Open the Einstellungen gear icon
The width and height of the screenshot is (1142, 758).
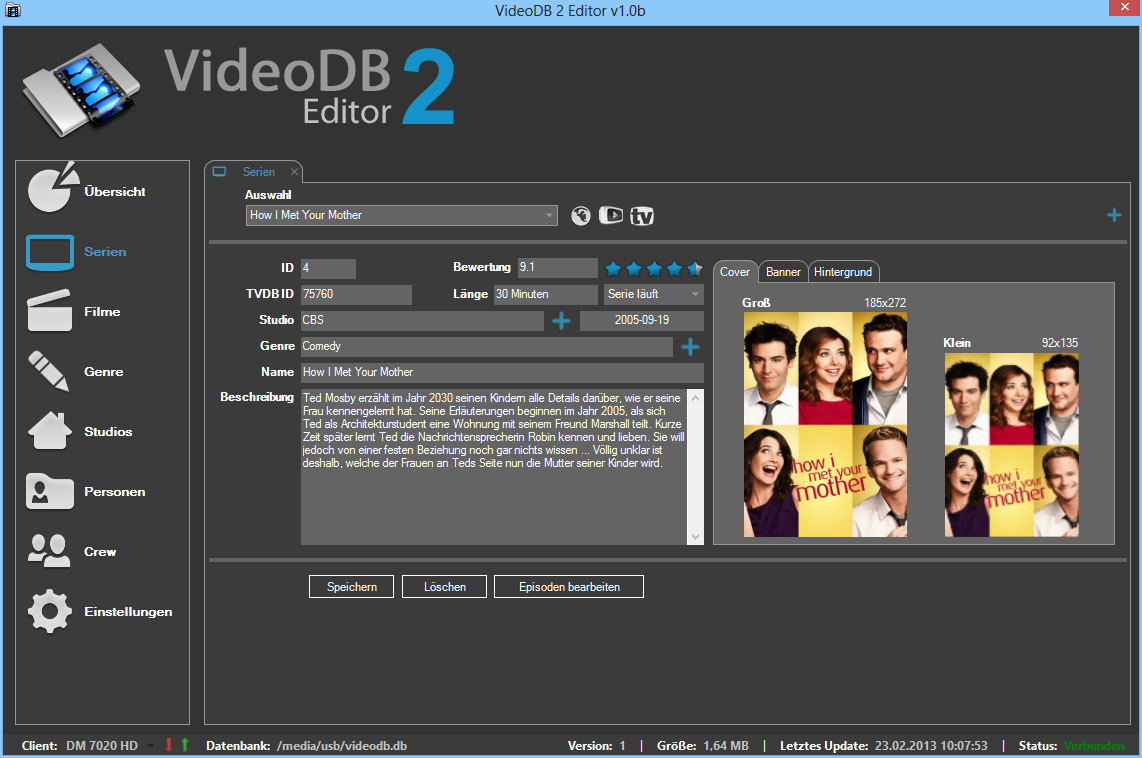pos(50,611)
